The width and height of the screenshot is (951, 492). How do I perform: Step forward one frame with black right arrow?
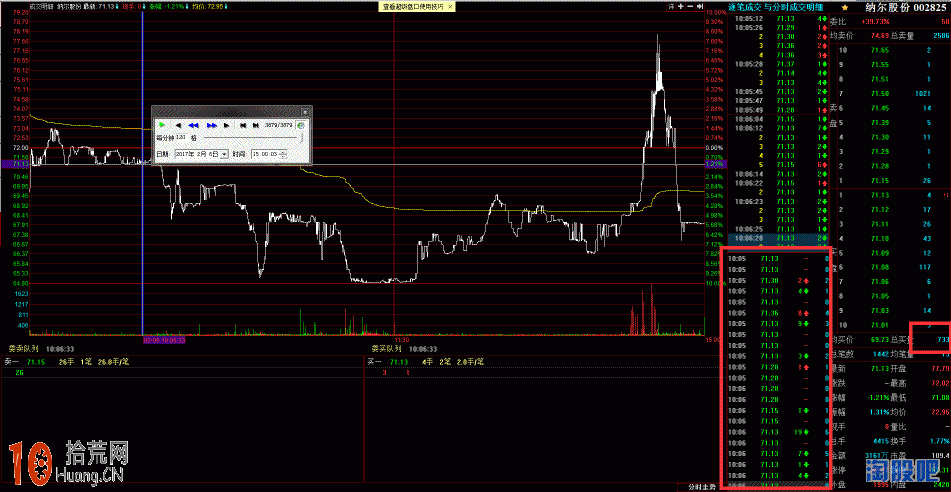point(226,125)
